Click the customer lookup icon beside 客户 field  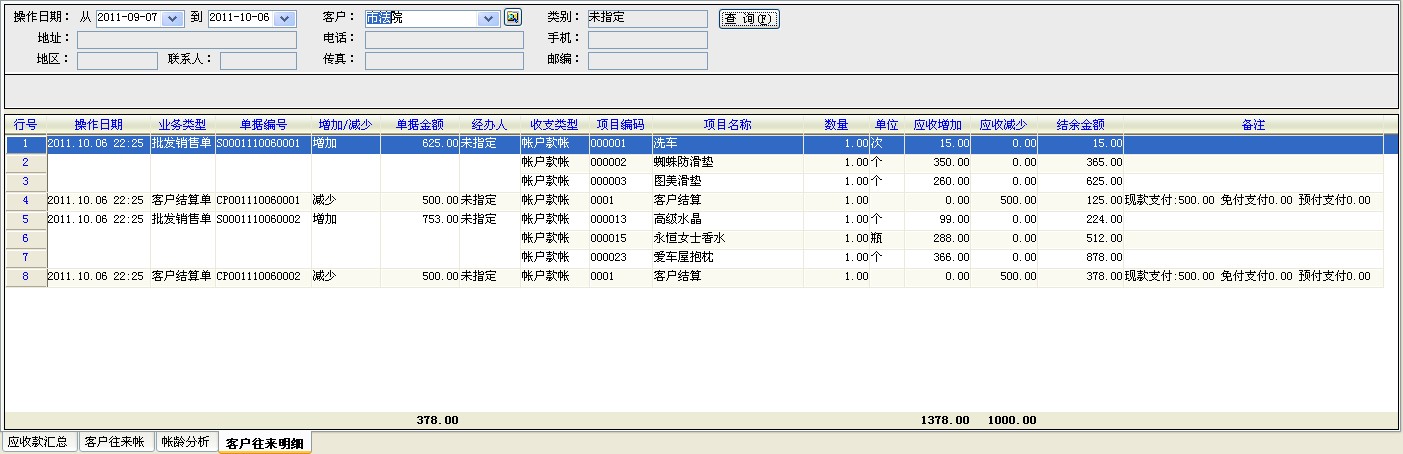click(x=513, y=17)
